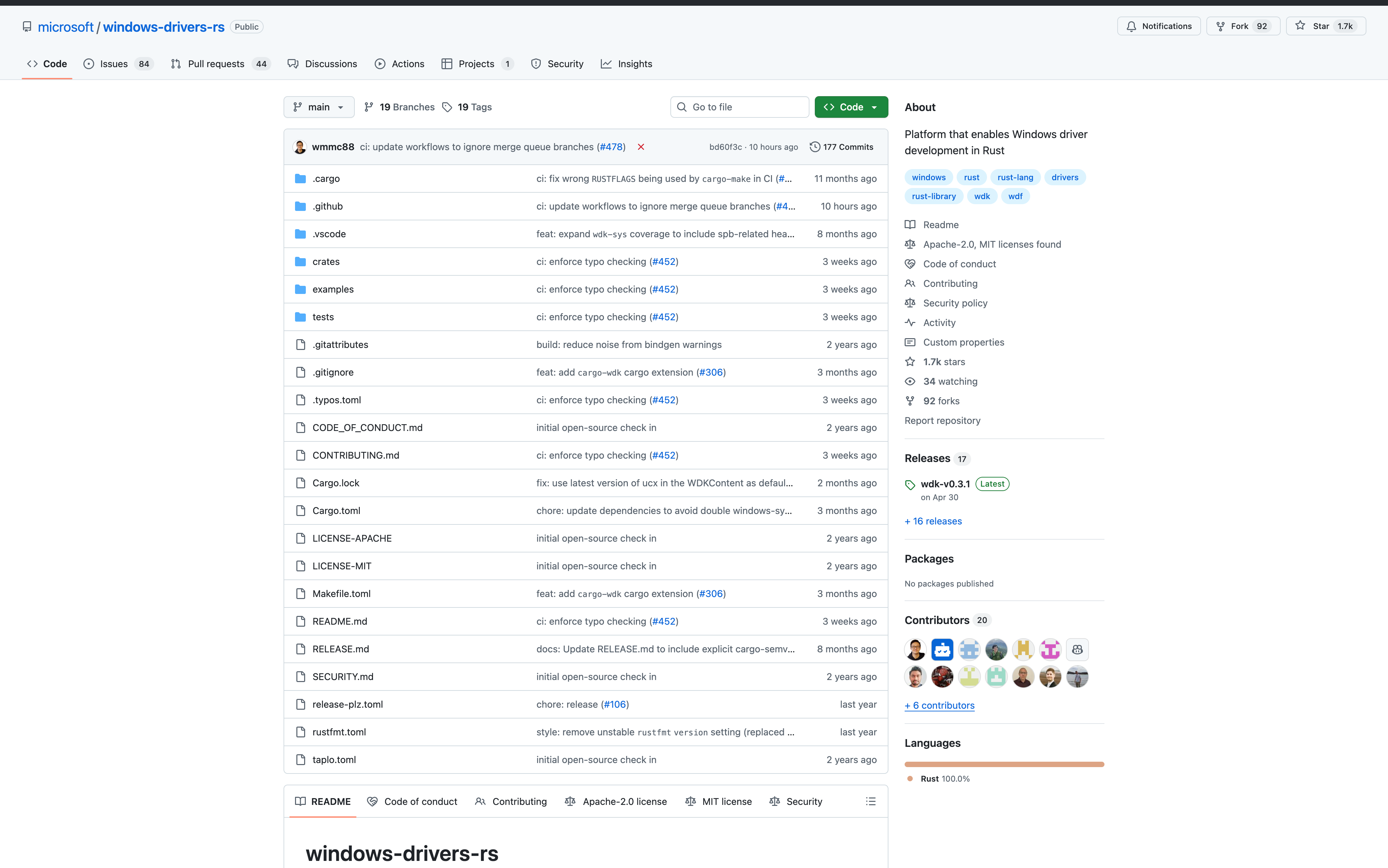Click the fork icon beside Fork 92
This screenshot has width=1388, height=868.
1221,26
